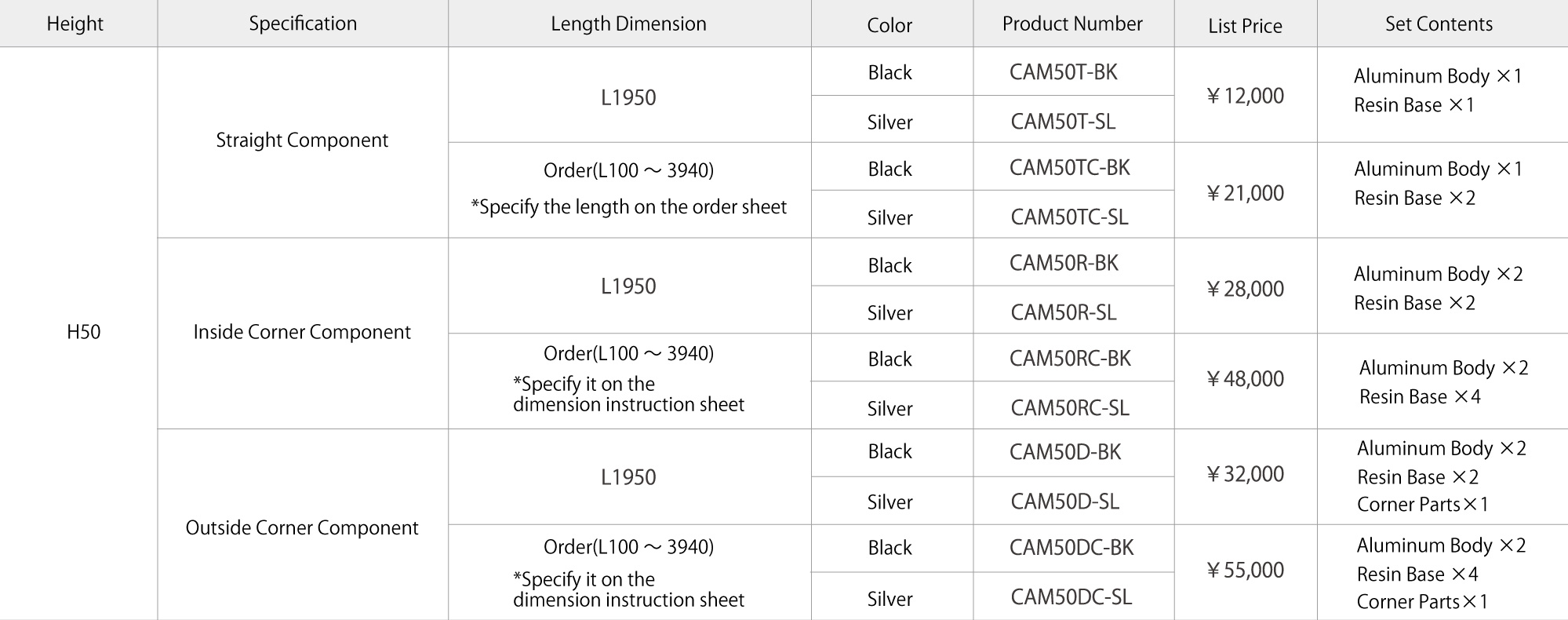Click the Length Dimension header cell
This screenshot has height=620, width=1568.
(628, 24)
